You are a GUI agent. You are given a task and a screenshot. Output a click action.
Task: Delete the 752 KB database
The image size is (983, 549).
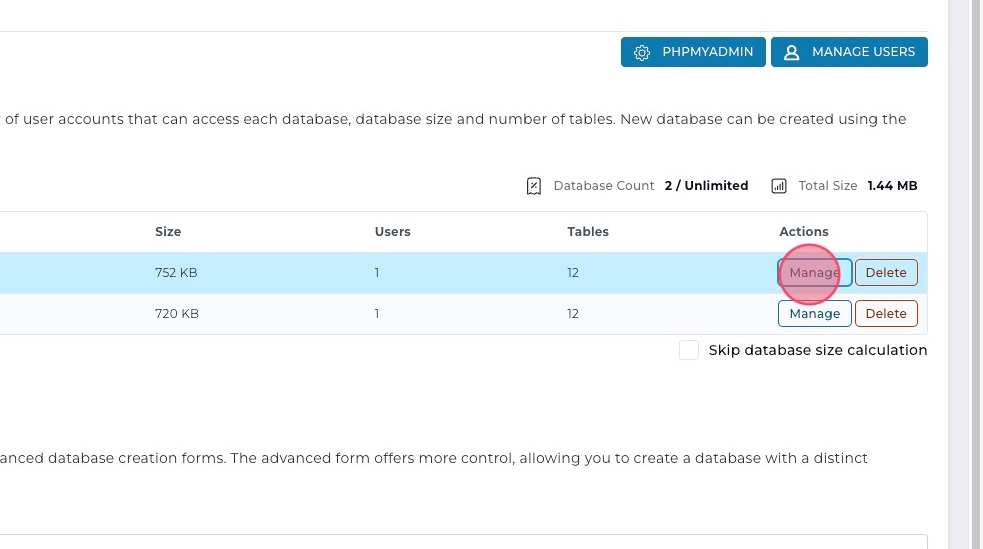point(886,273)
